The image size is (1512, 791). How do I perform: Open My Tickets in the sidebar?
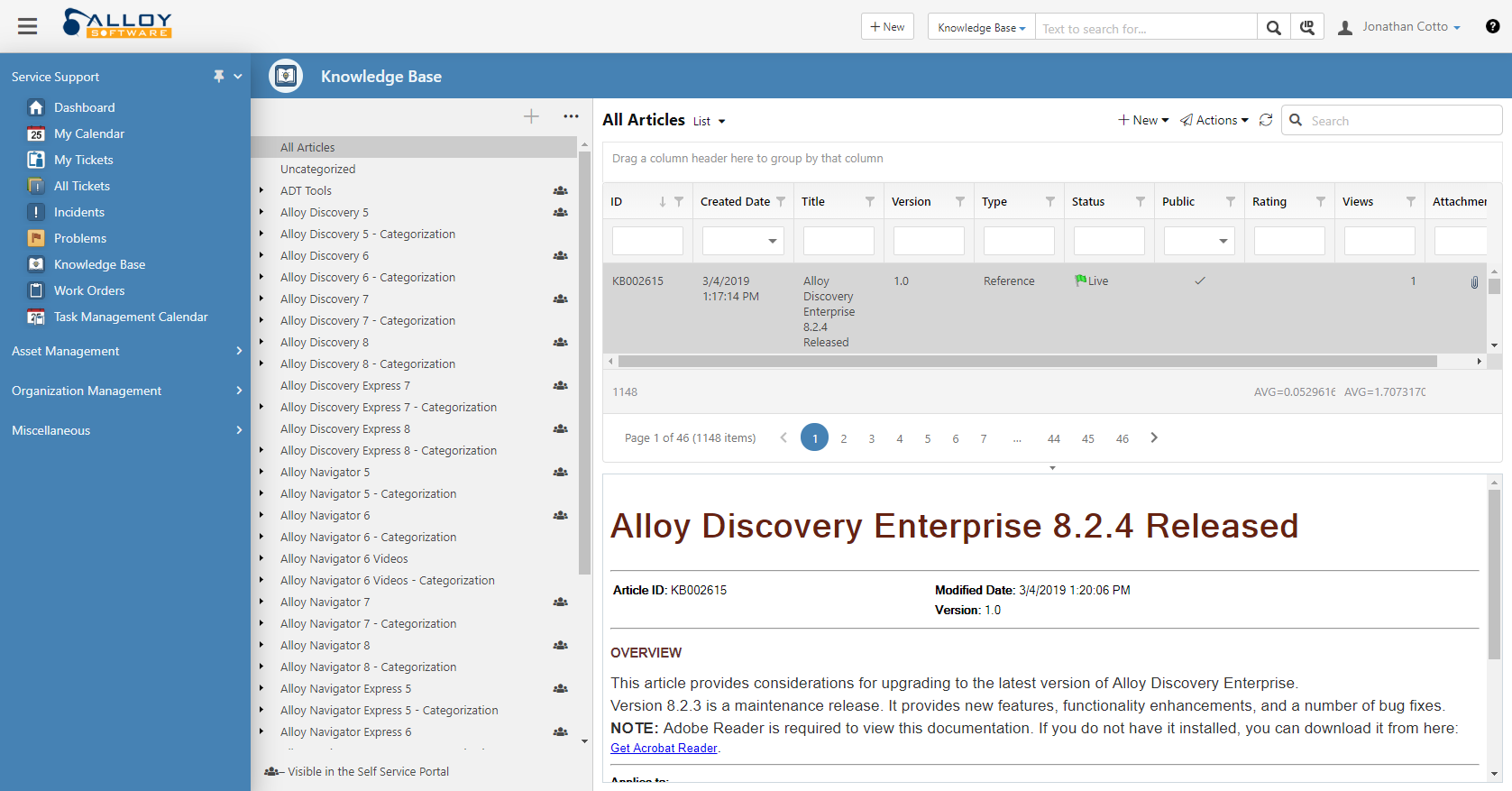click(x=84, y=160)
